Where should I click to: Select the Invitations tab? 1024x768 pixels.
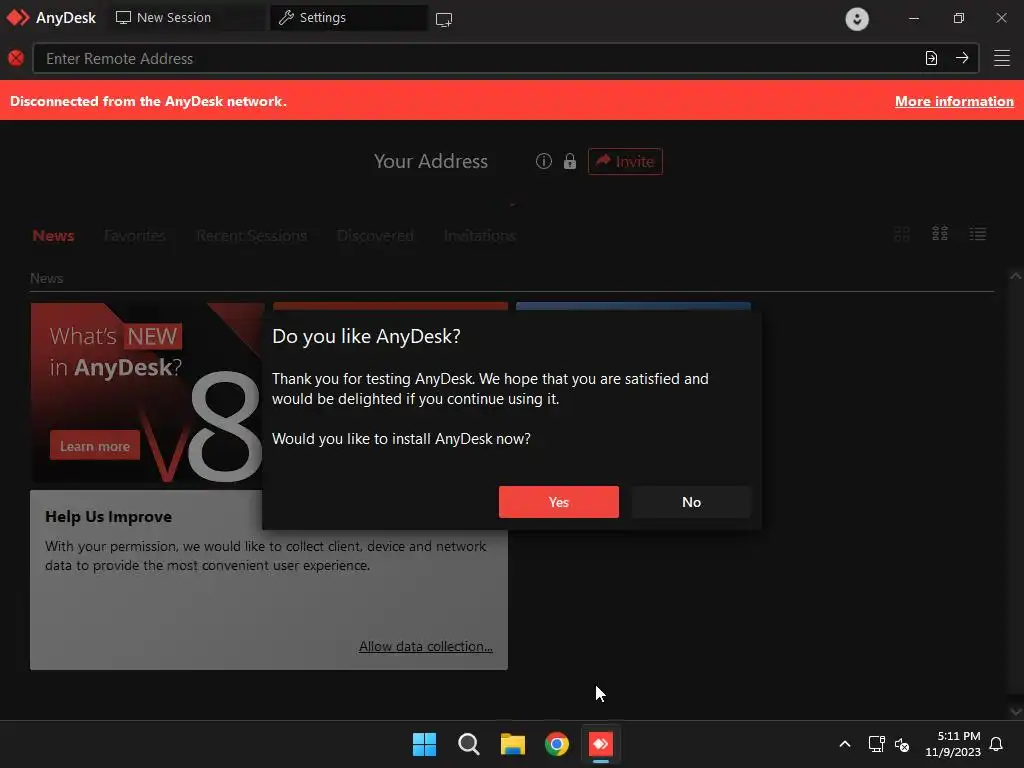pos(479,236)
